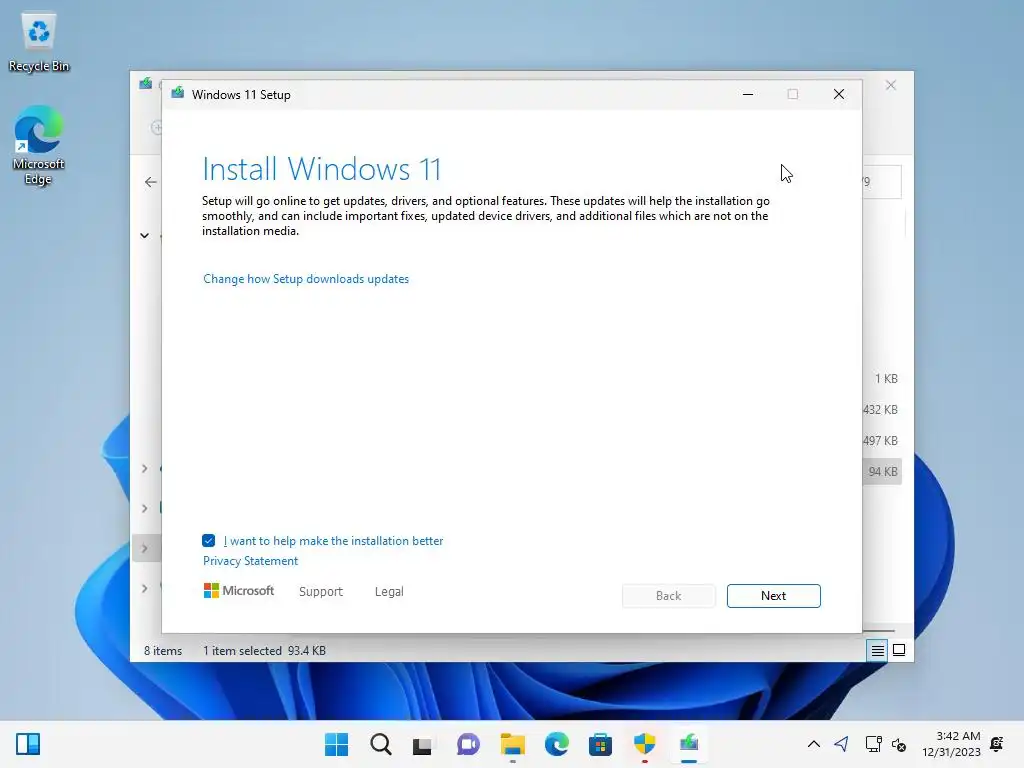Select the 497 KB file size entry
The width and height of the screenshot is (1024, 768).
[x=880, y=441]
